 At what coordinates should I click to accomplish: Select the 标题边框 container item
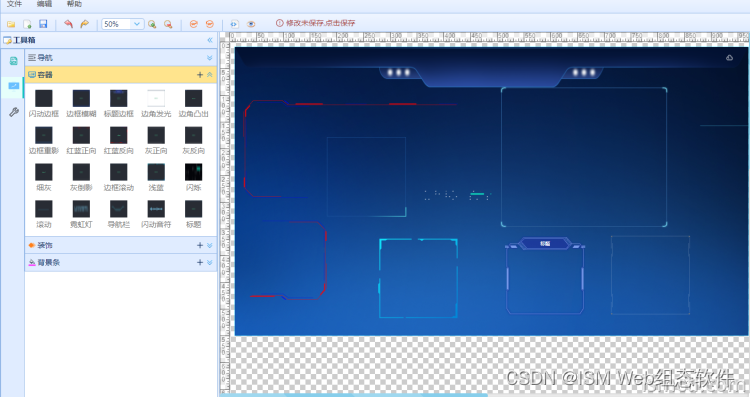pyautogui.click(x=119, y=103)
